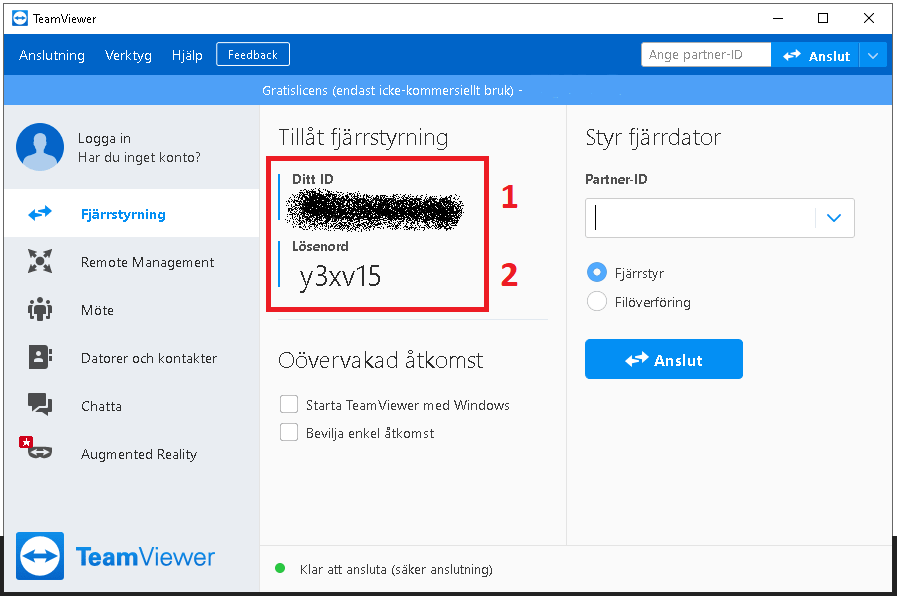Click the Tillåt fjärrstyrning heading
The width and height of the screenshot is (897, 596).
363,137
